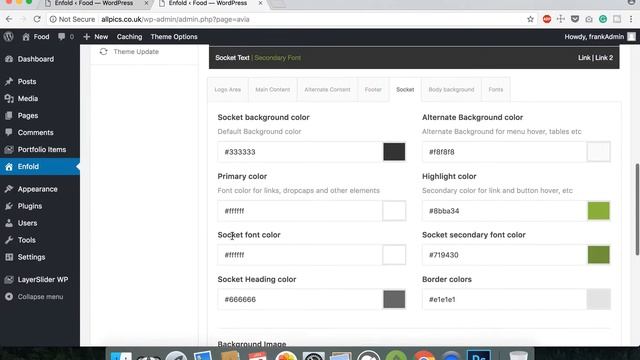Click the Enfold sidebar icon
This screenshot has width=640, height=360.
pyautogui.click(x=9, y=167)
